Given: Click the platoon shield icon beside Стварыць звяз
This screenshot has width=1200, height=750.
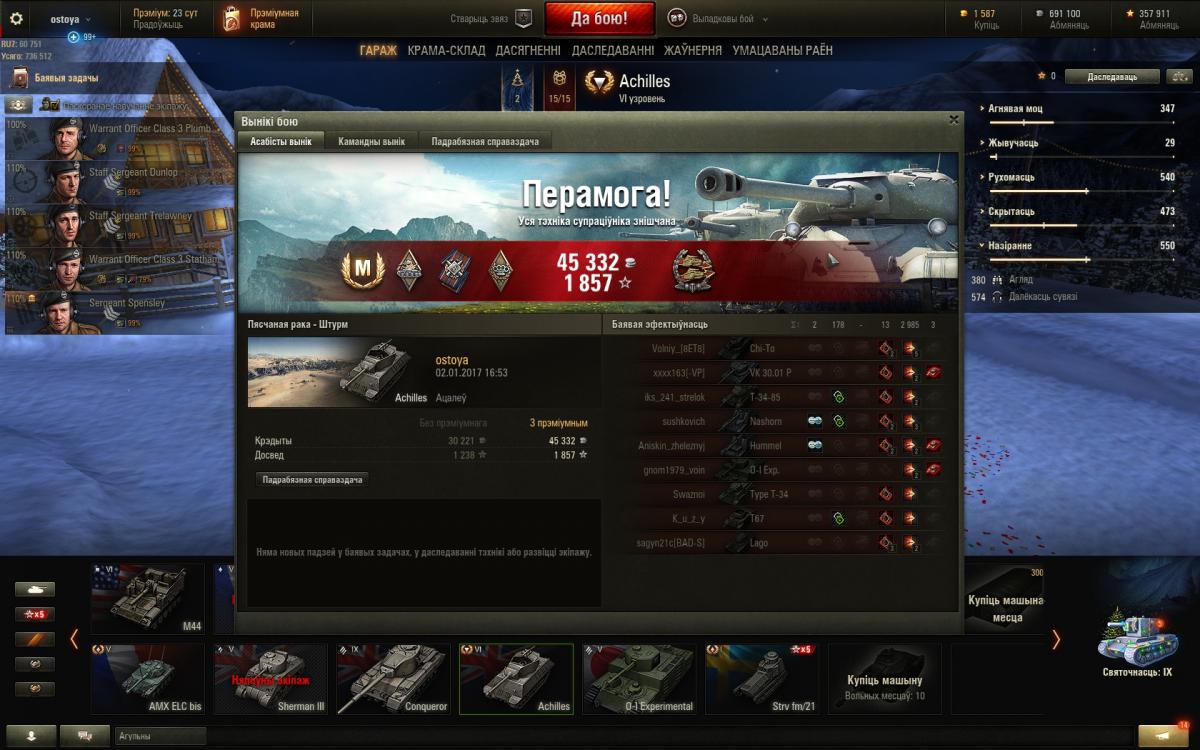Looking at the screenshot, I should pos(523,18).
